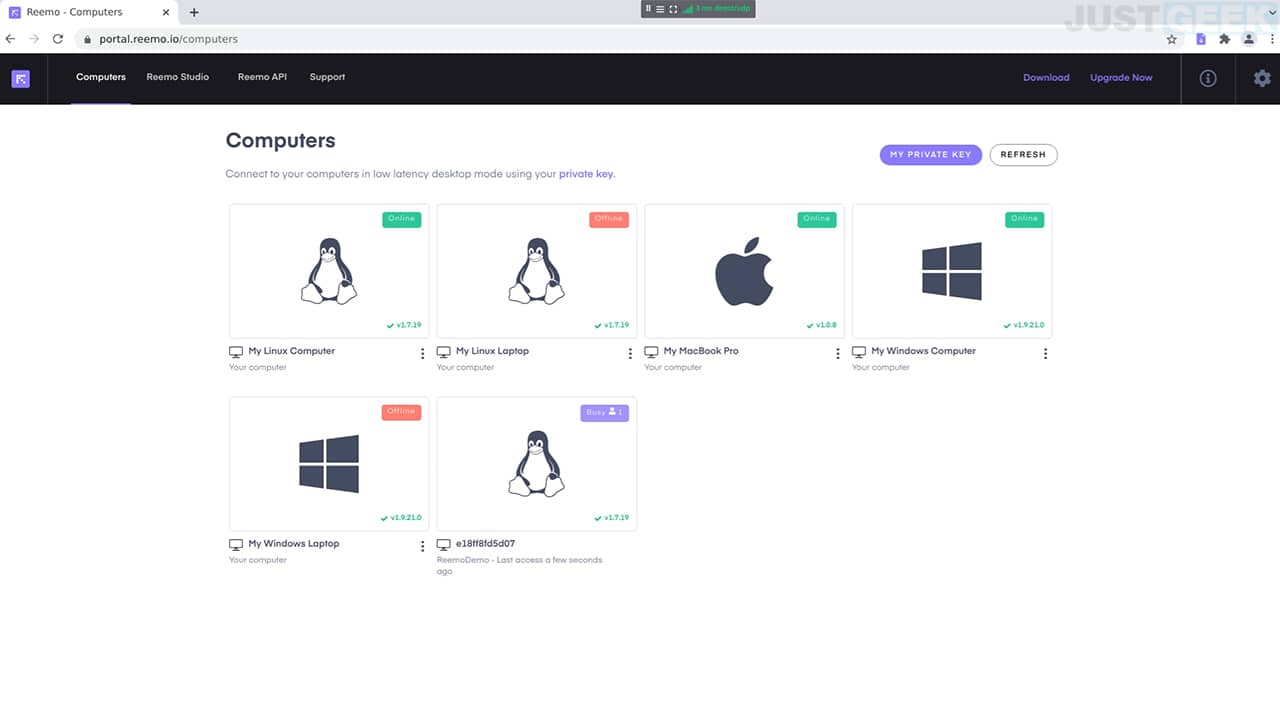Reload the page in browser
The image size is (1280, 720).
point(58,39)
